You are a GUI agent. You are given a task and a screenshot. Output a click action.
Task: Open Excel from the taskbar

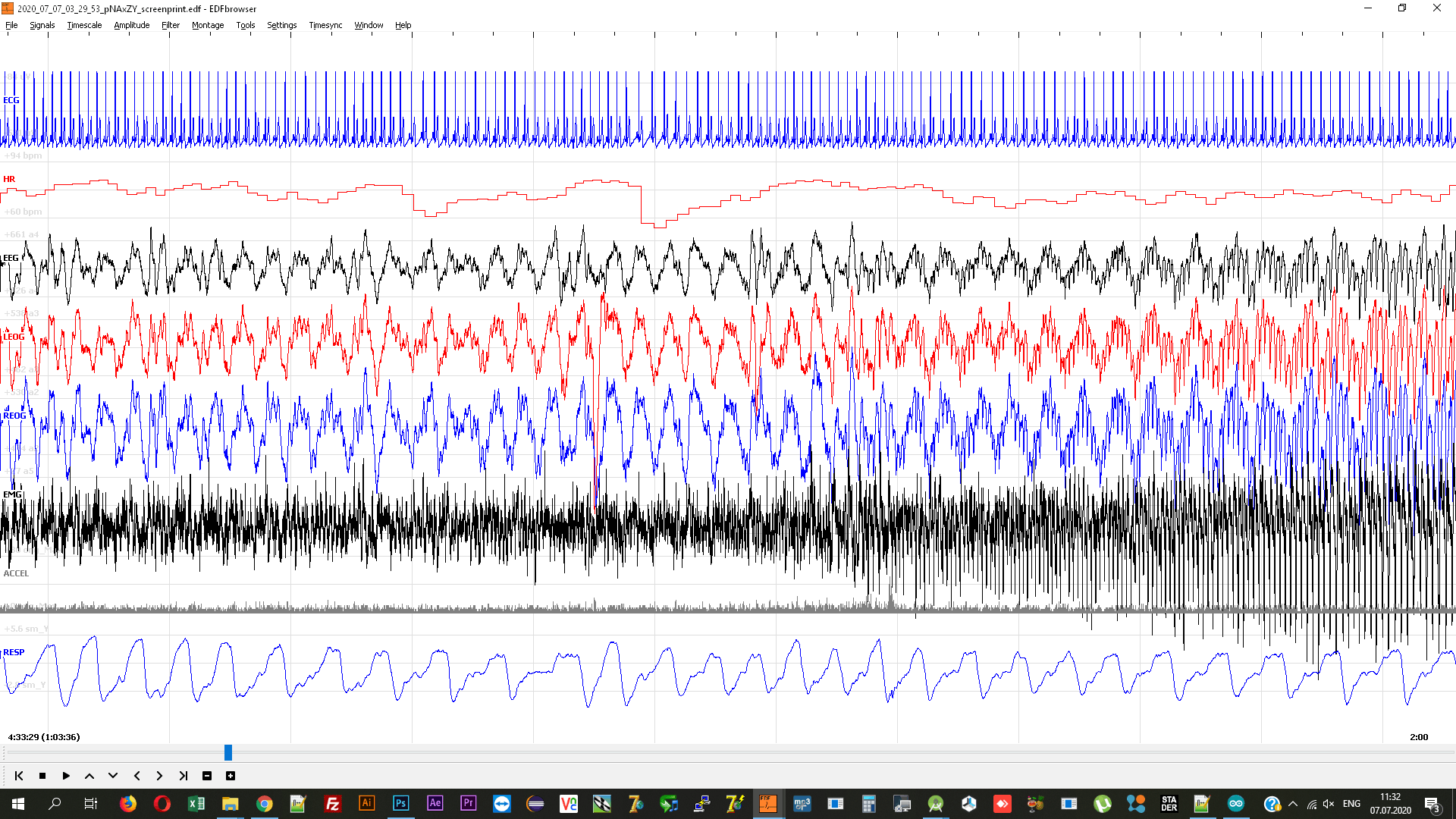click(196, 804)
